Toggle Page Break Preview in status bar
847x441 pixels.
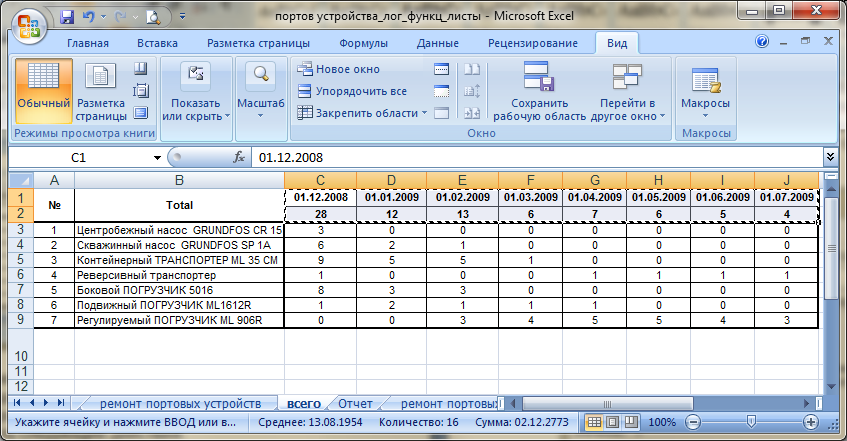pos(631,422)
